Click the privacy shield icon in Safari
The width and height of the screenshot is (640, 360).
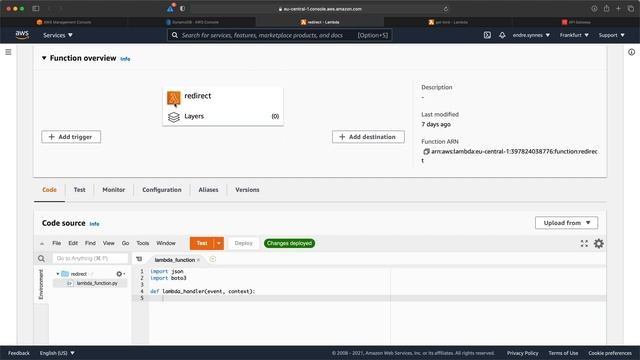(182, 9)
